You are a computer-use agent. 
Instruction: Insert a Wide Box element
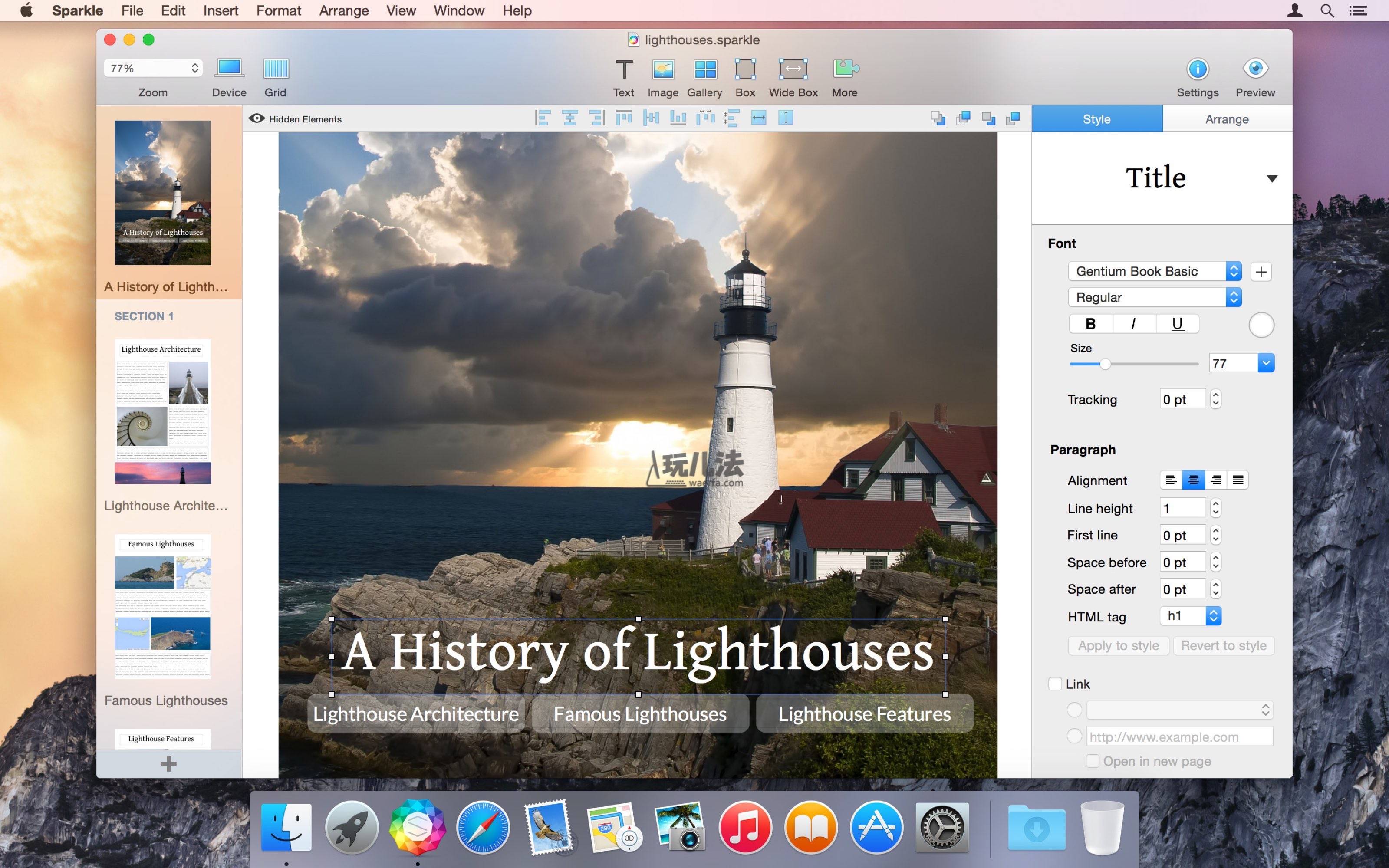point(793,70)
